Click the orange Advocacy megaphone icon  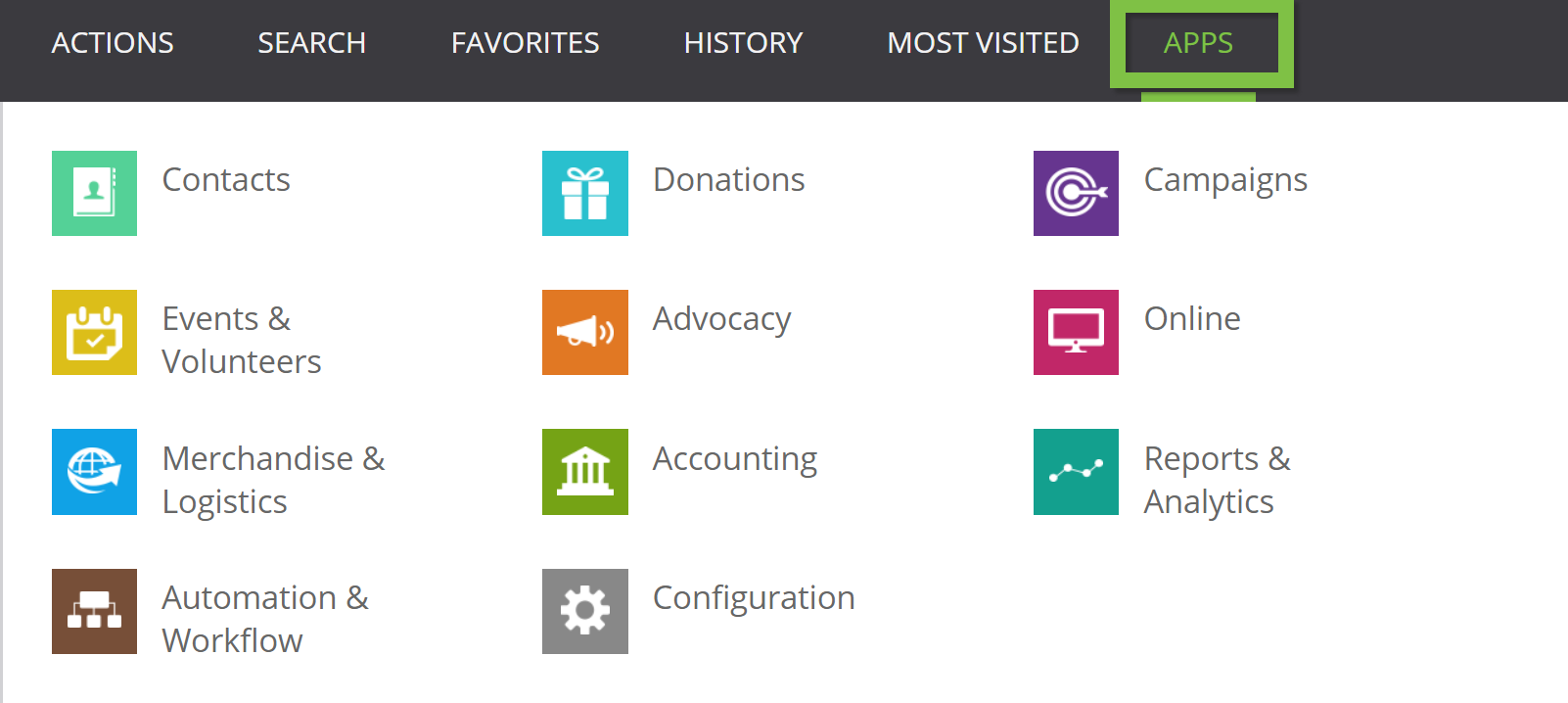[x=585, y=332]
